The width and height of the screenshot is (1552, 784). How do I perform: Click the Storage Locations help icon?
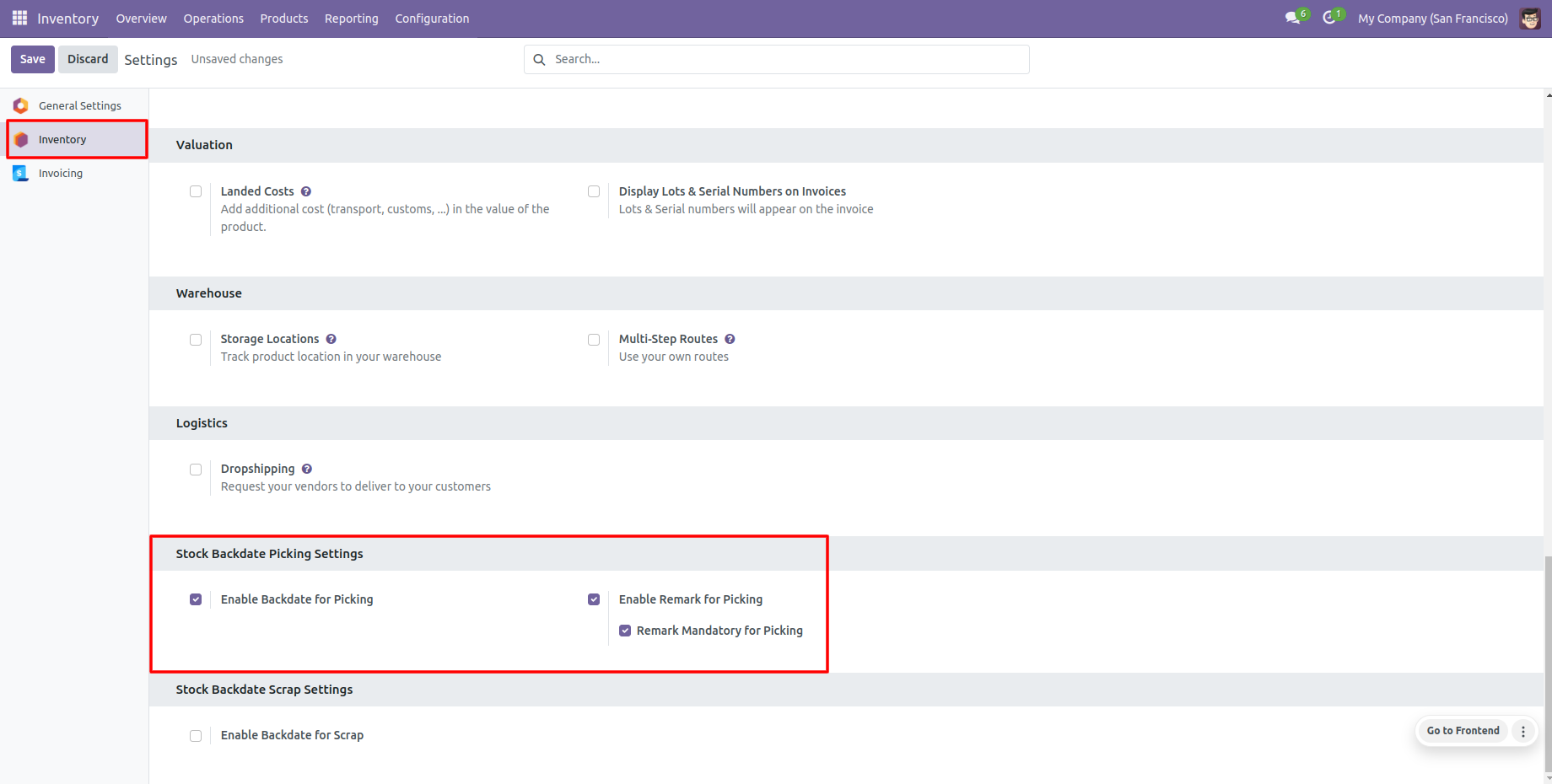(x=331, y=339)
